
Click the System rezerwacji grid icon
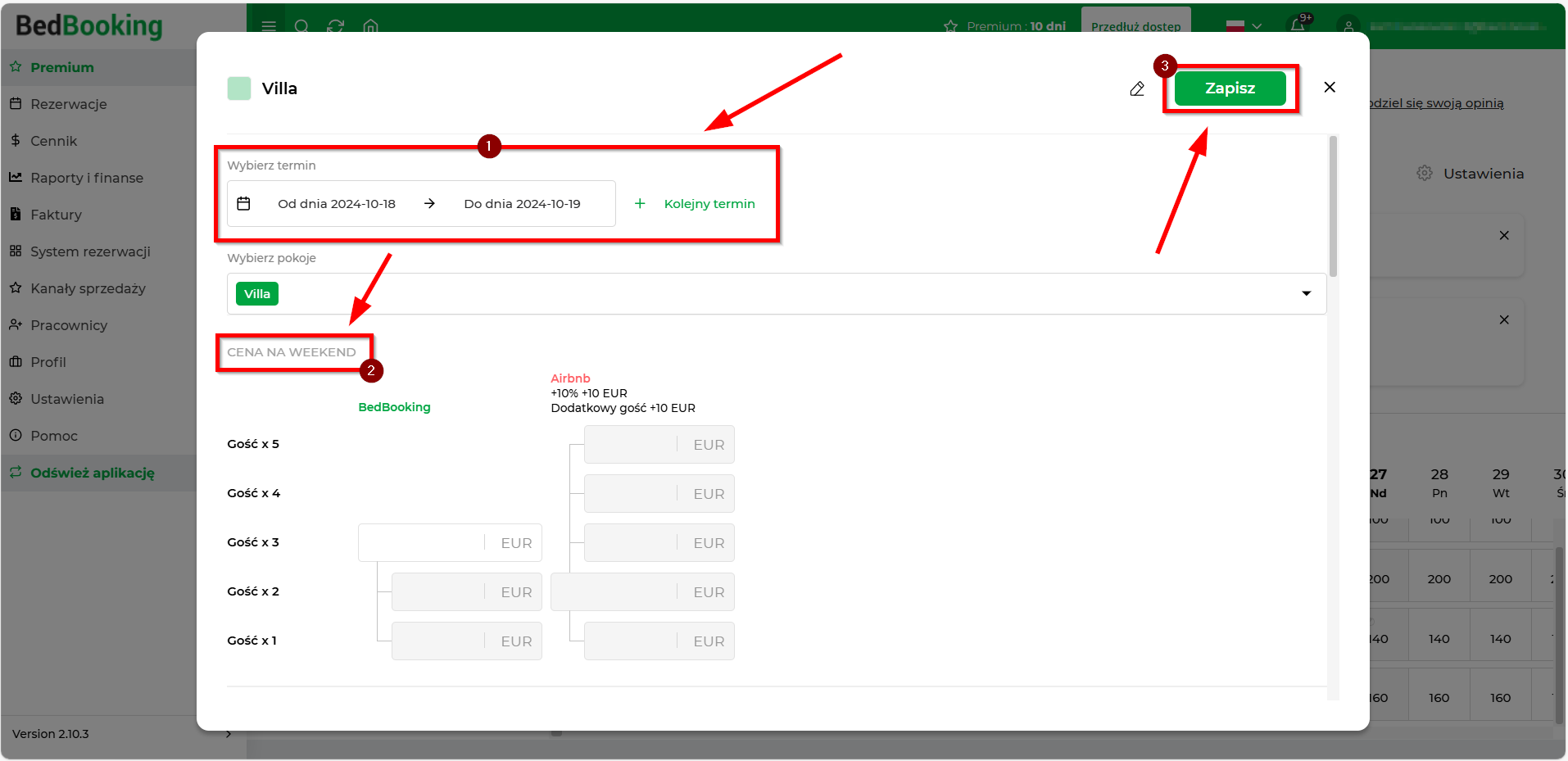pos(16,251)
